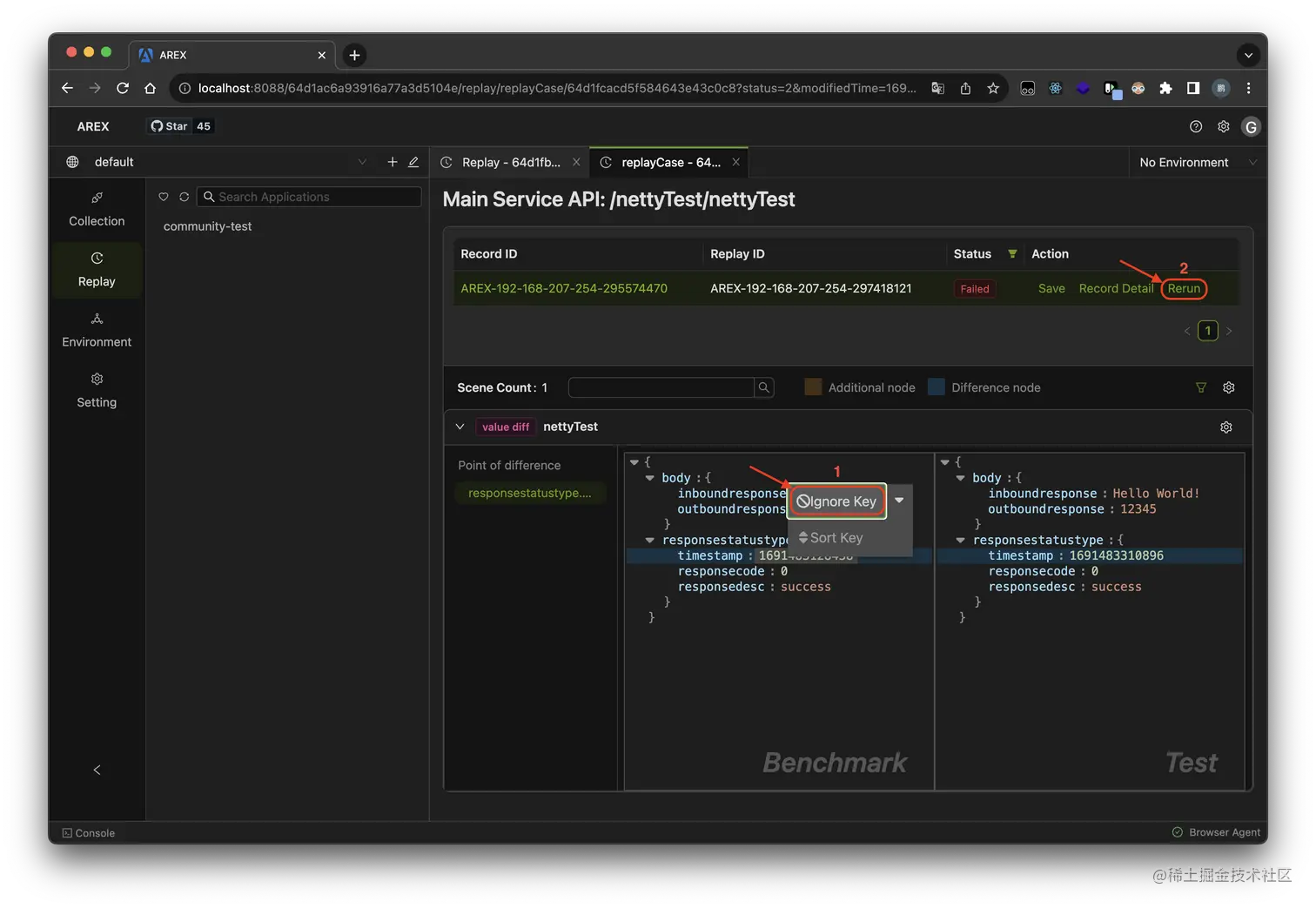Open the Console at bottom left
This screenshot has height=908, width=1316.
pos(89,833)
